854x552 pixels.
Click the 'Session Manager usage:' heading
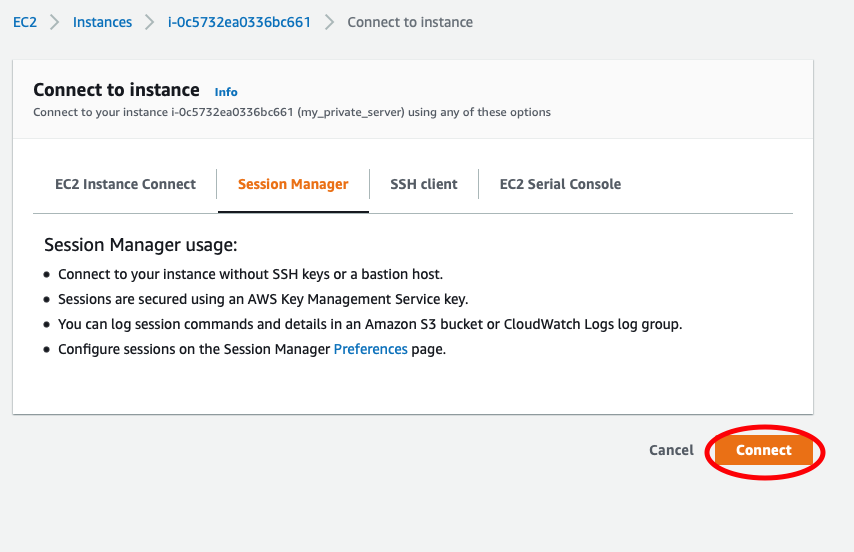(141, 246)
